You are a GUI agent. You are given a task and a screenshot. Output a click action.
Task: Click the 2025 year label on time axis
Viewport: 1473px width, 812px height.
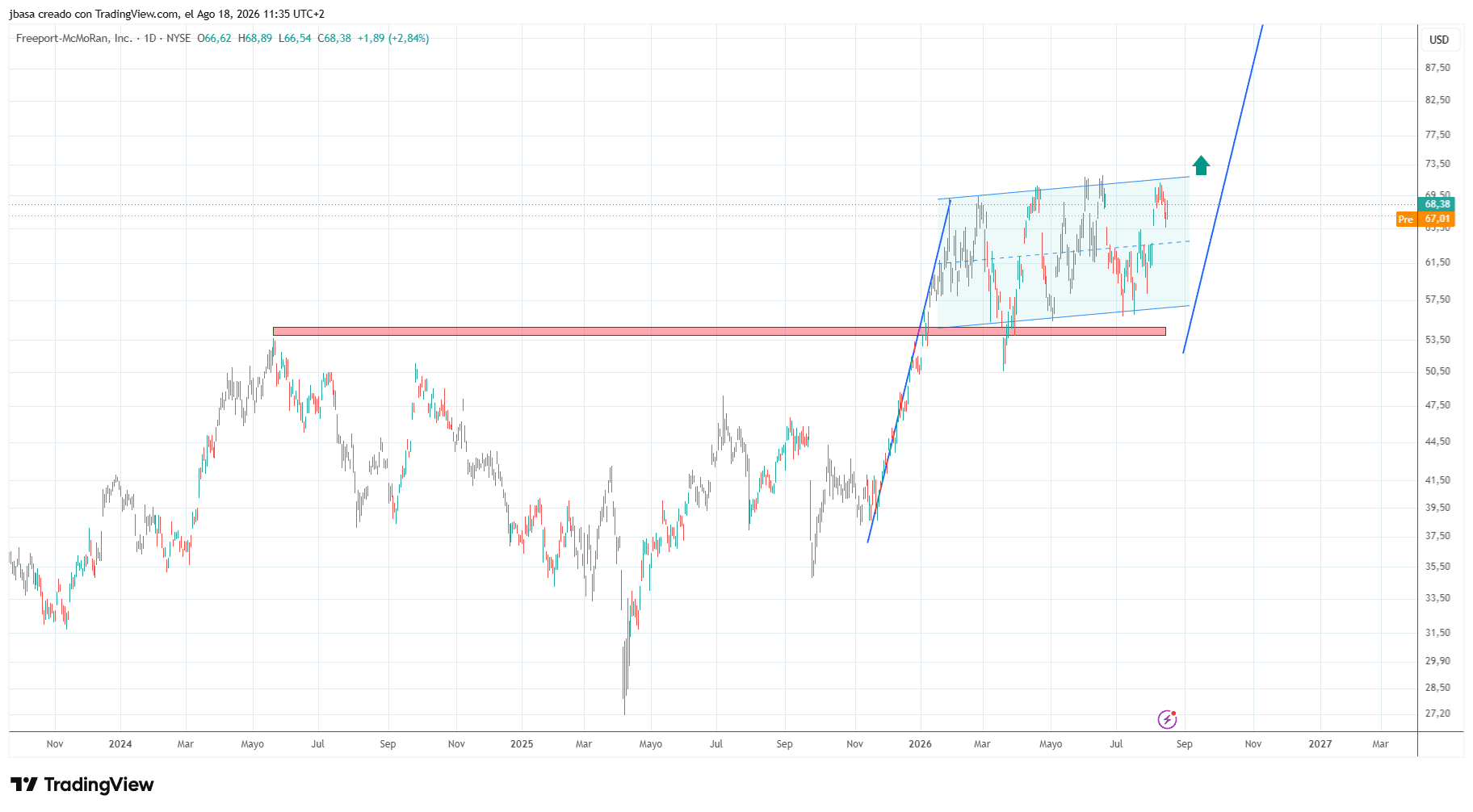[x=522, y=744]
